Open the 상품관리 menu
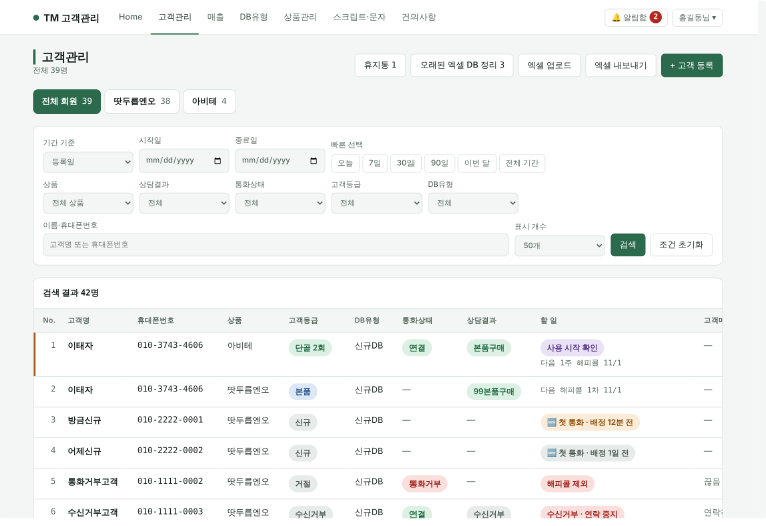This screenshot has width=766, height=526. pyautogui.click(x=300, y=17)
